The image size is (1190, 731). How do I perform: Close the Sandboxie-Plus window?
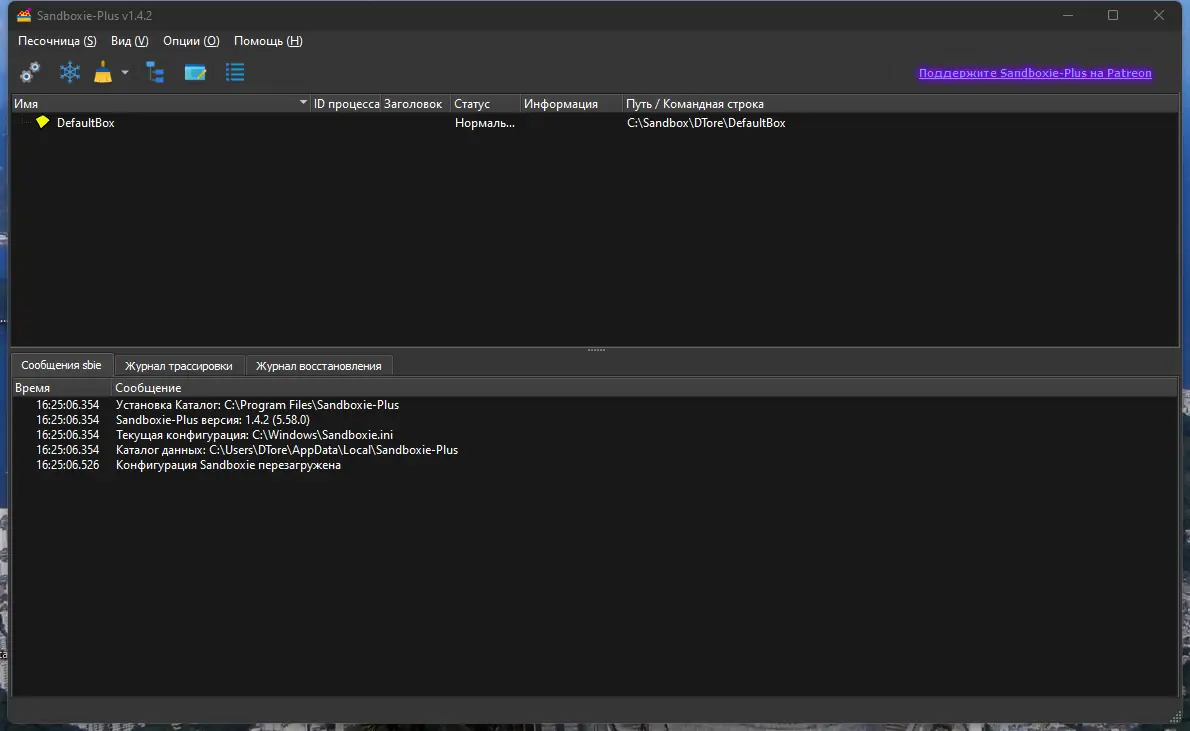(x=1159, y=15)
